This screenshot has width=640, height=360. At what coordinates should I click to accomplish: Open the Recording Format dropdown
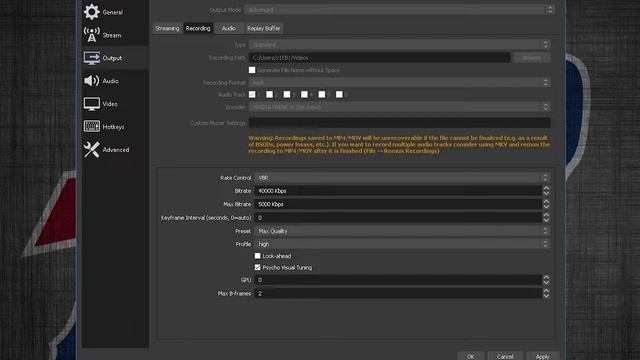coord(400,82)
